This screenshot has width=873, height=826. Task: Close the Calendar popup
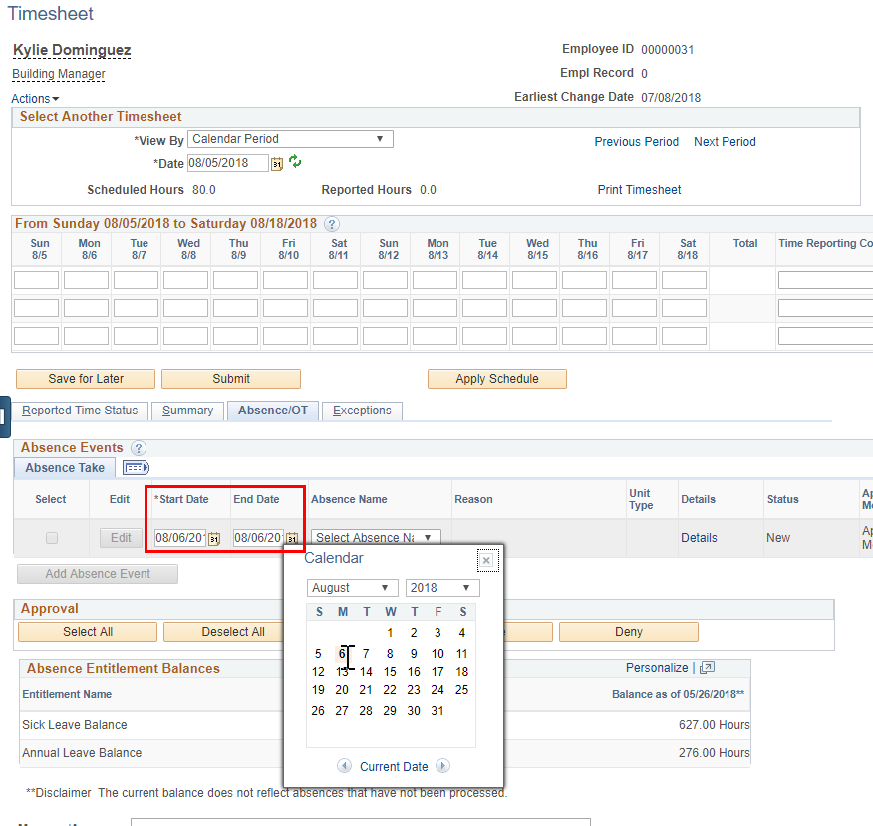tap(487, 560)
